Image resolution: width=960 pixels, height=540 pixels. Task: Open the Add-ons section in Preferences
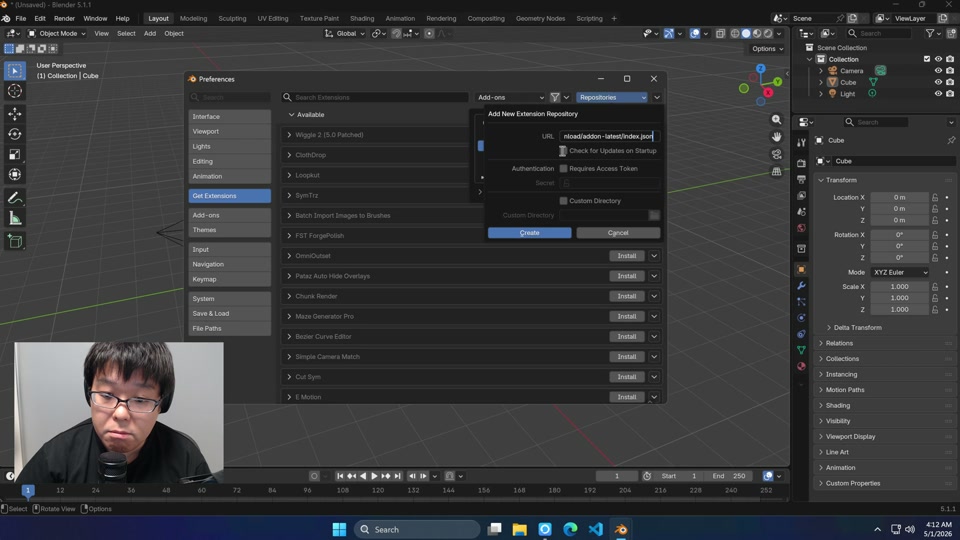coord(230,216)
